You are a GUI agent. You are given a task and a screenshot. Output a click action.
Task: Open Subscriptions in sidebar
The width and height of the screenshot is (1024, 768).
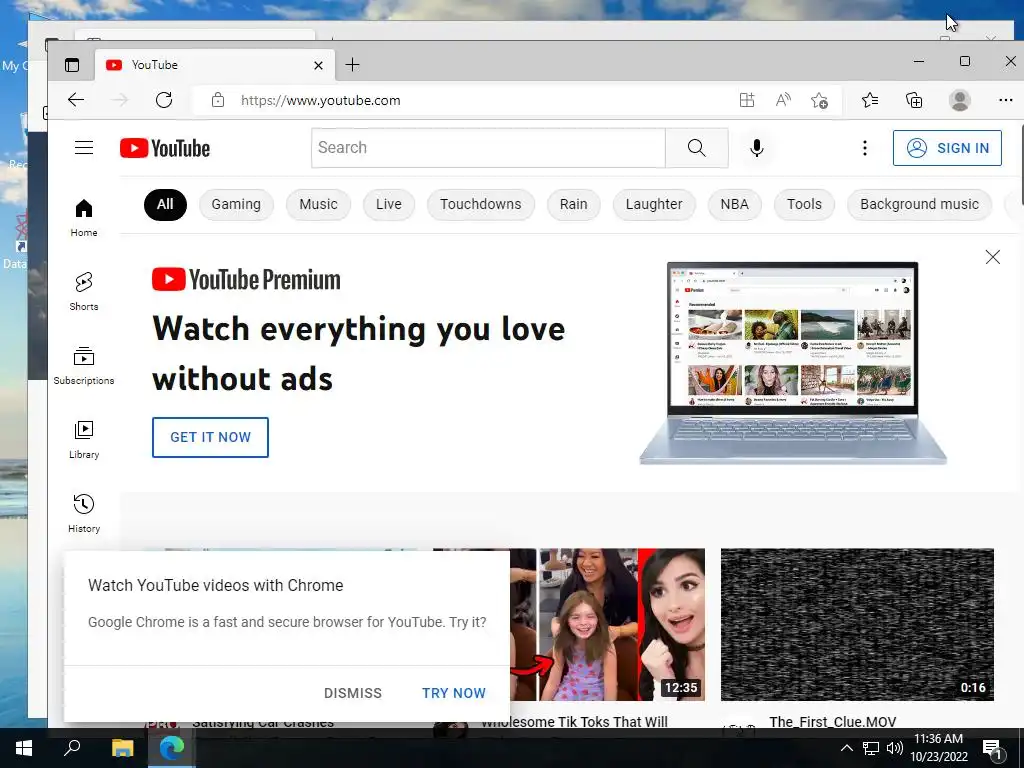point(84,366)
